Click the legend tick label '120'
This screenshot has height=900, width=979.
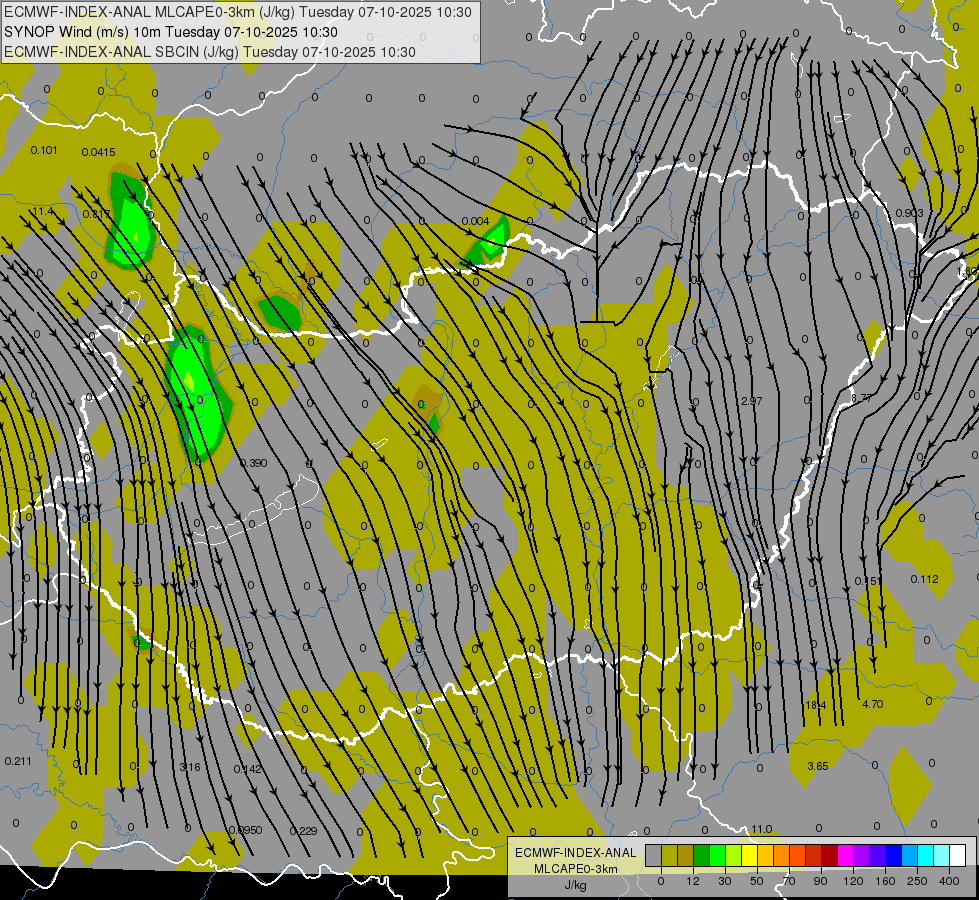click(x=853, y=881)
